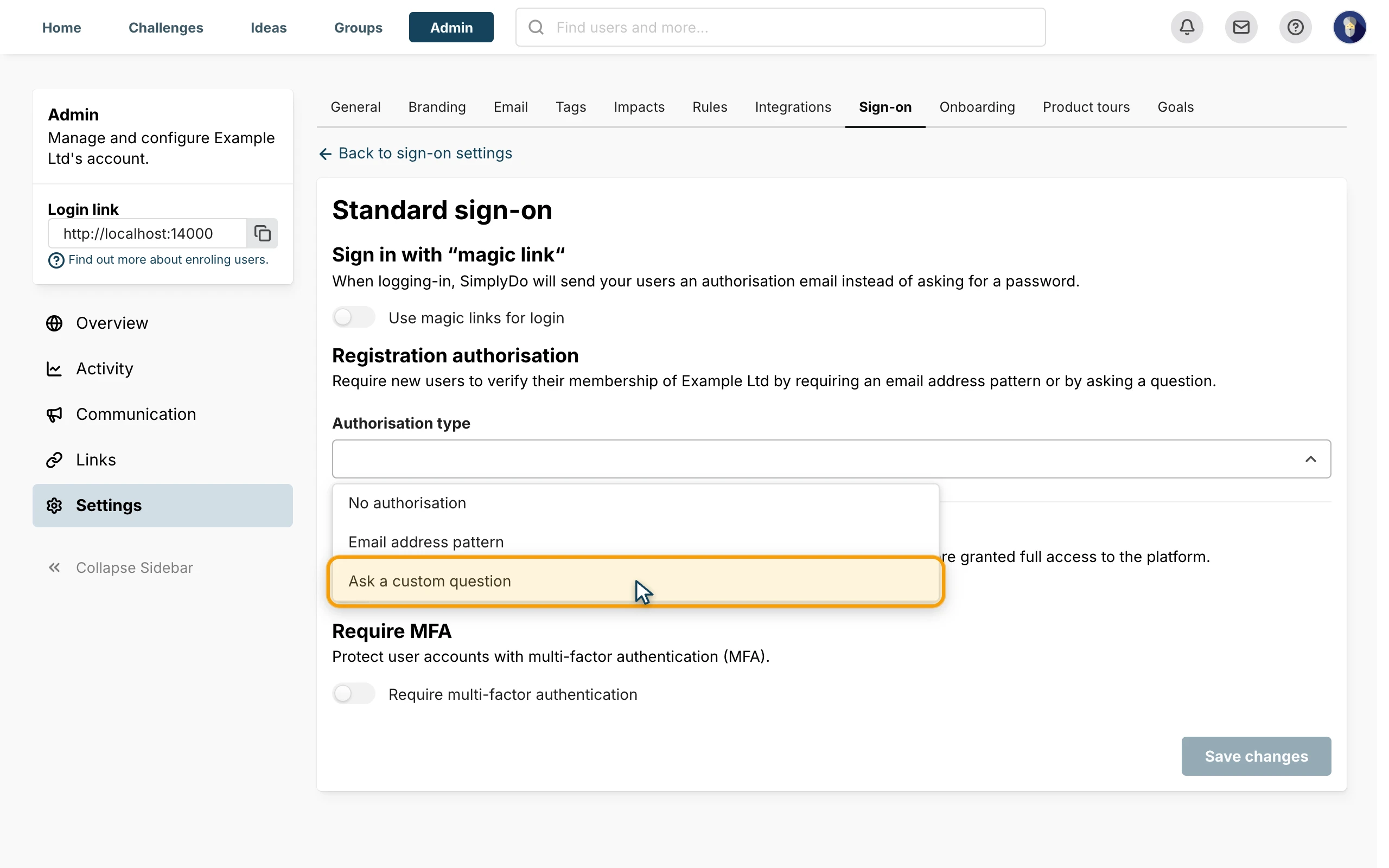1389x868 pixels.
Task: Switch to the General tab
Action: [x=355, y=107]
